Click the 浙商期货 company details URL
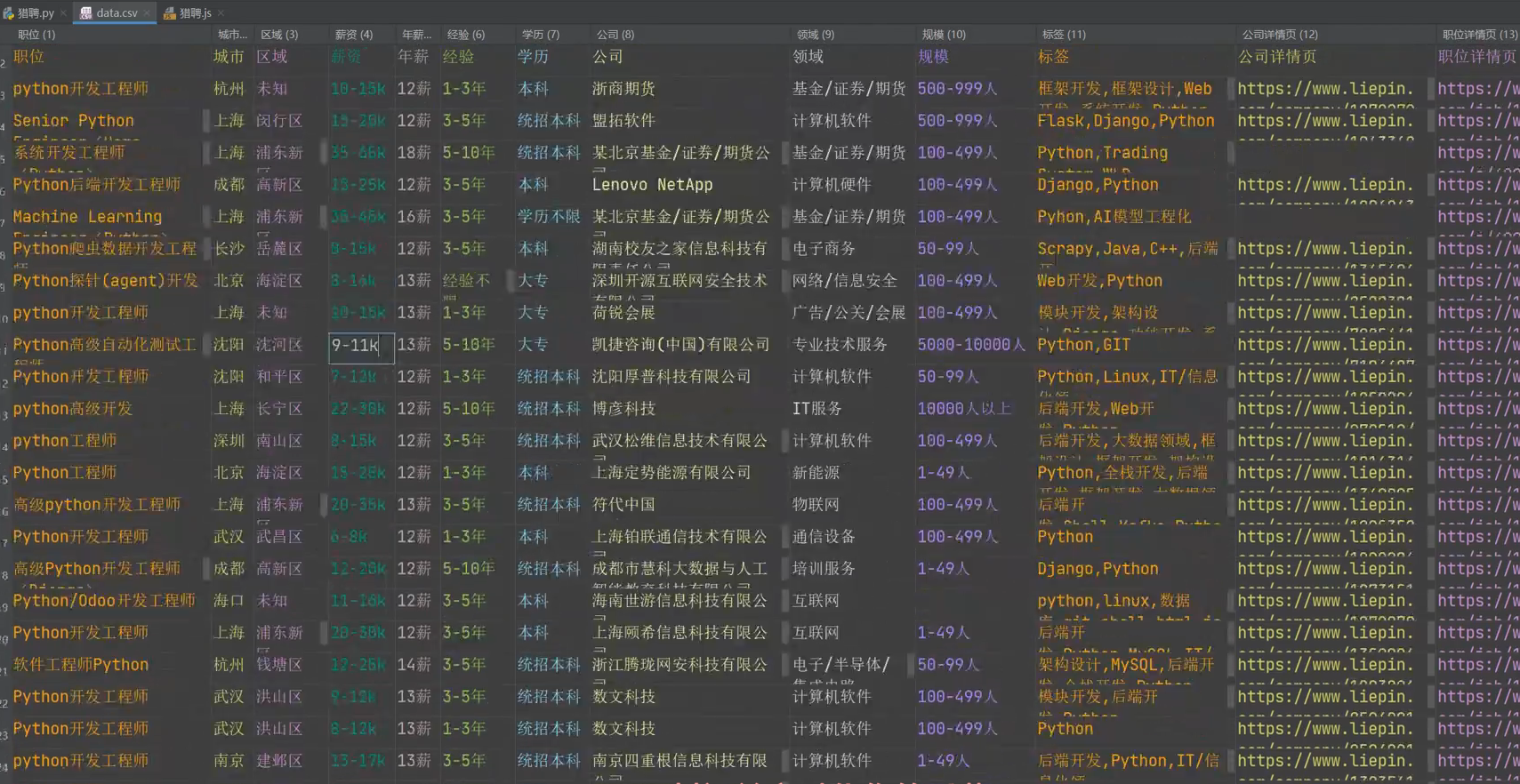The width and height of the screenshot is (1520, 784). click(1324, 89)
